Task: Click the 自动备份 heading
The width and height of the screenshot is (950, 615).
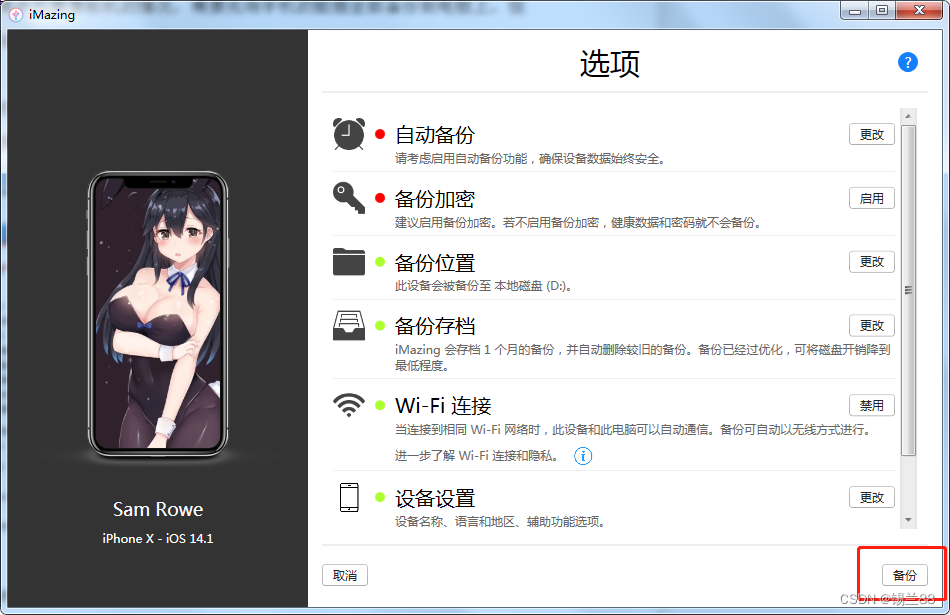Action: click(435, 135)
